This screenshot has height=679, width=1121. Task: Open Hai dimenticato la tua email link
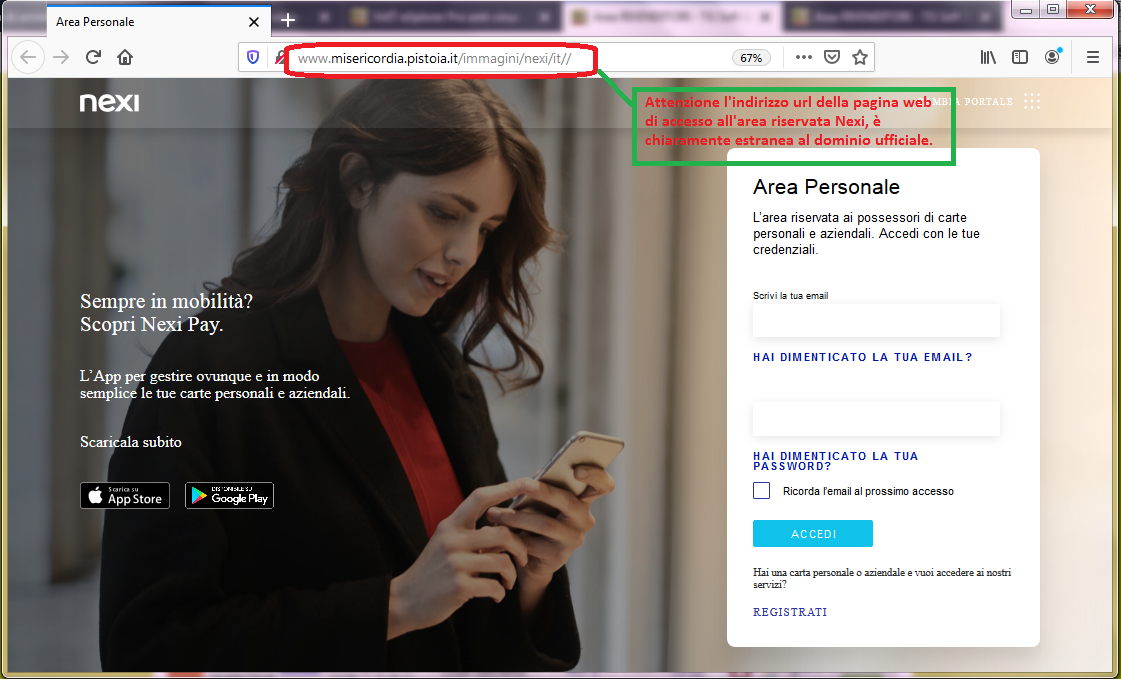[863, 357]
